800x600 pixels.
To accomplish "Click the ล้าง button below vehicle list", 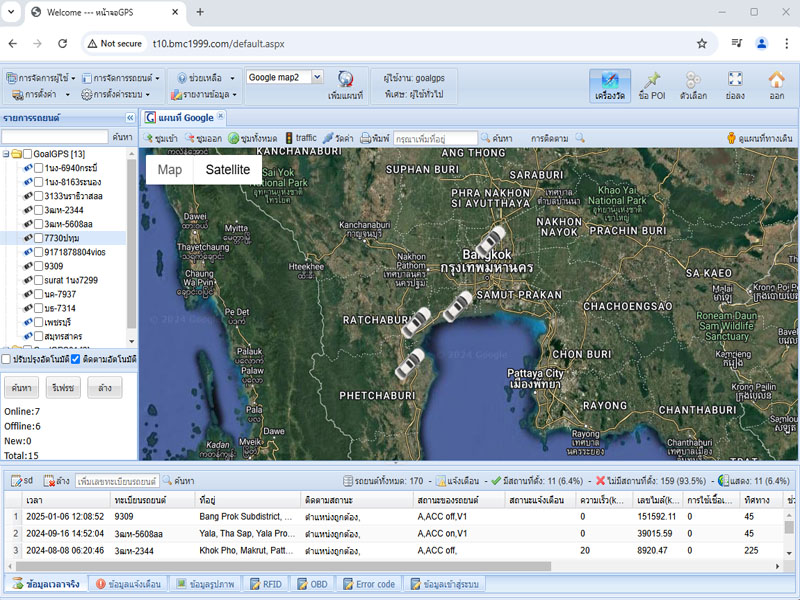I will 105,388.
